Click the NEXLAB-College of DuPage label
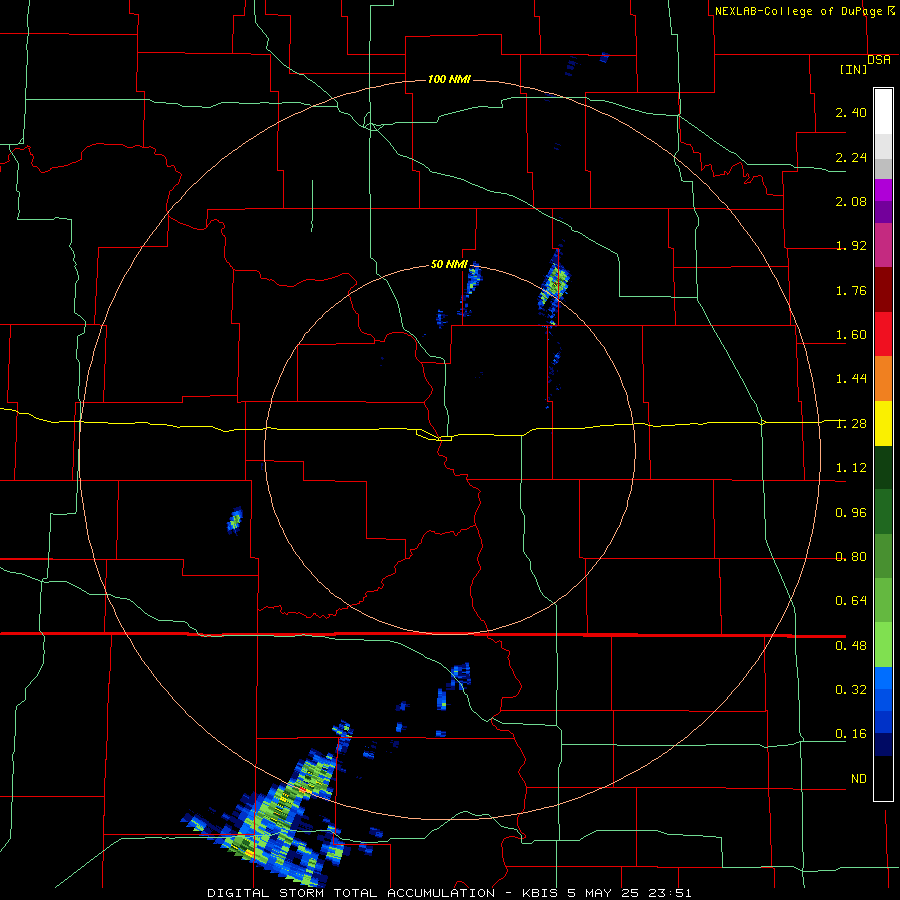Screen dimensions: 900x900 798,11
